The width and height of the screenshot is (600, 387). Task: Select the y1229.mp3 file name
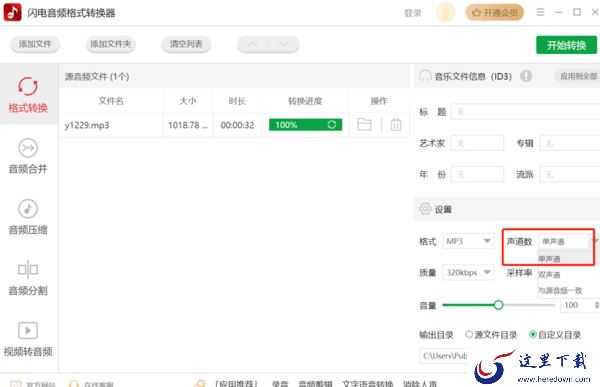point(87,125)
